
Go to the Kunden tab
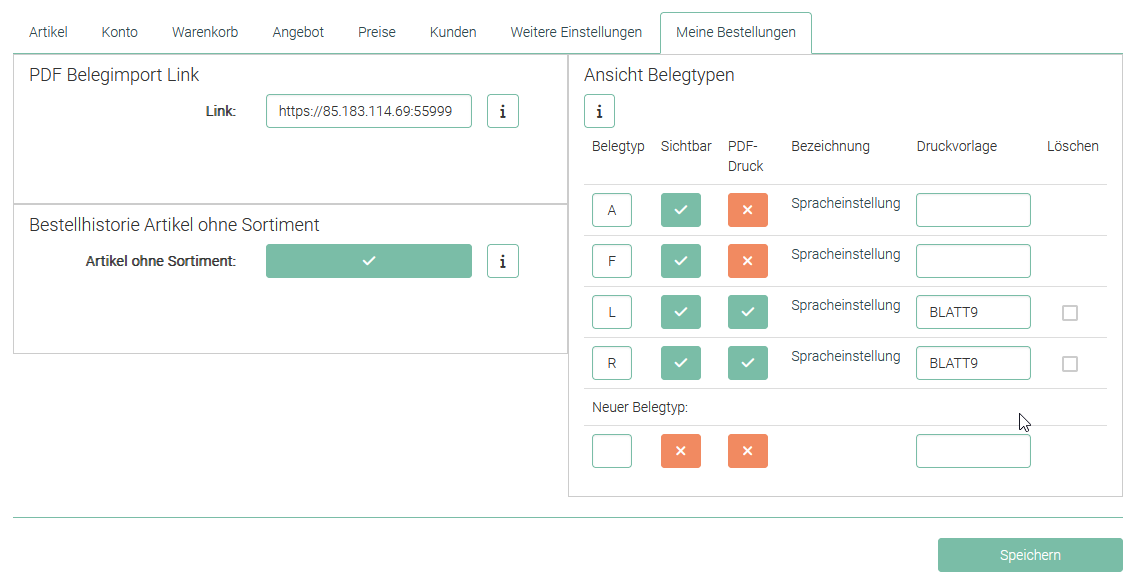pyautogui.click(x=453, y=32)
